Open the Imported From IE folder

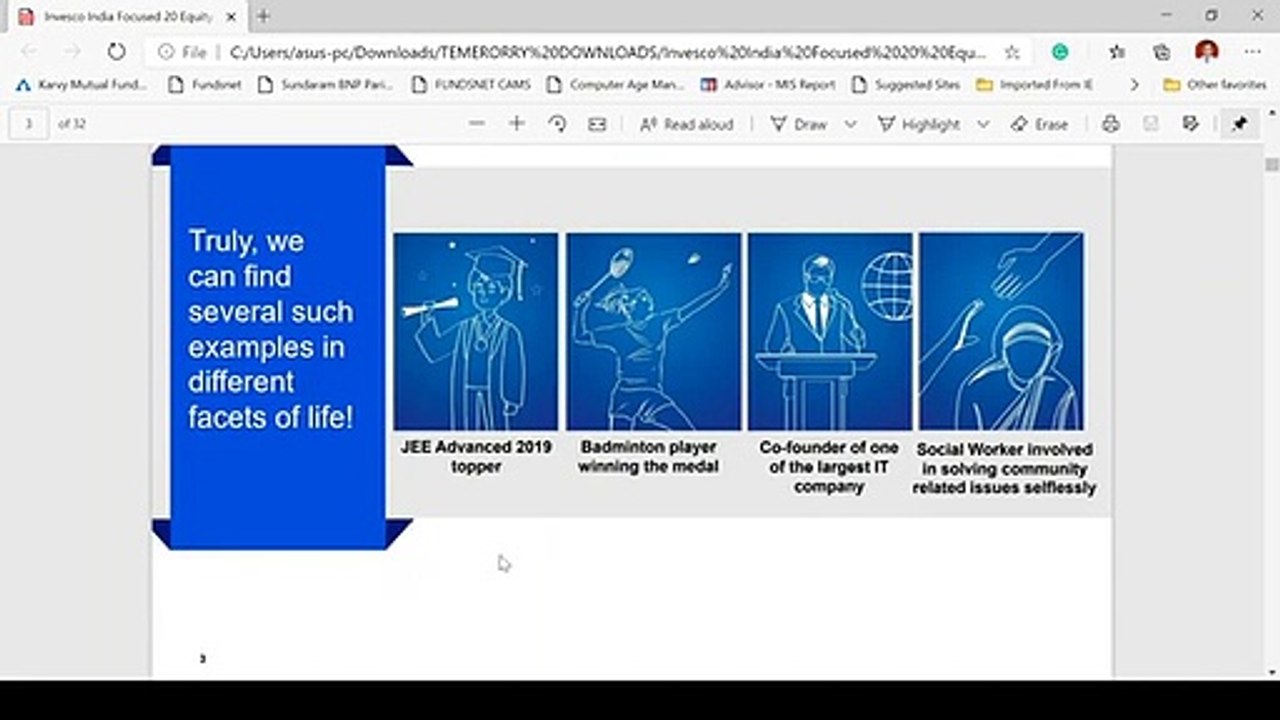pyautogui.click(x=1035, y=85)
